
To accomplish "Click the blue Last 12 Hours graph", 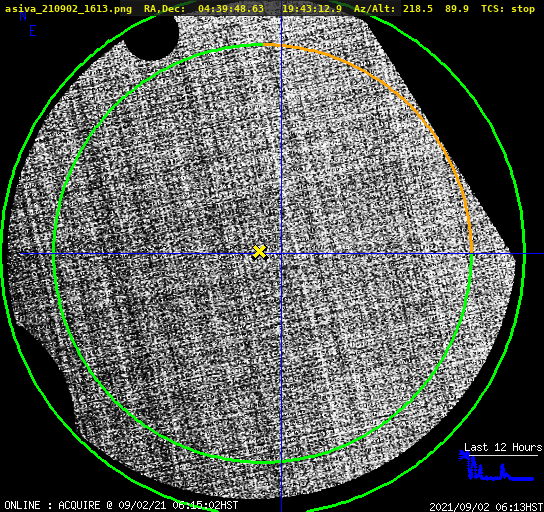I will [496, 466].
